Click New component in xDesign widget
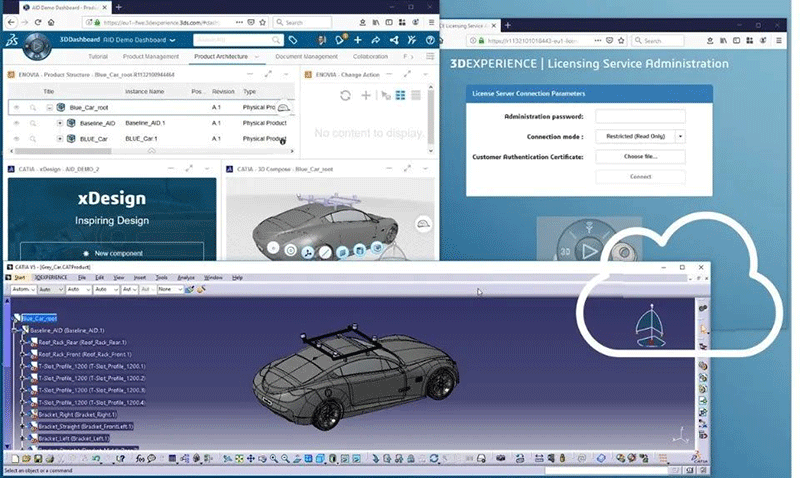Screen dimensions: 800x478 112,253
